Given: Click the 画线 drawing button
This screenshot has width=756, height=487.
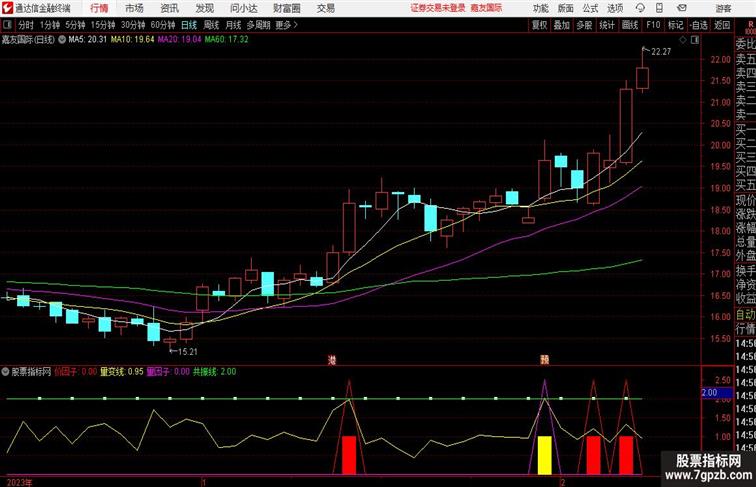Looking at the screenshot, I should pyautogui.click(x=630, y=25).
